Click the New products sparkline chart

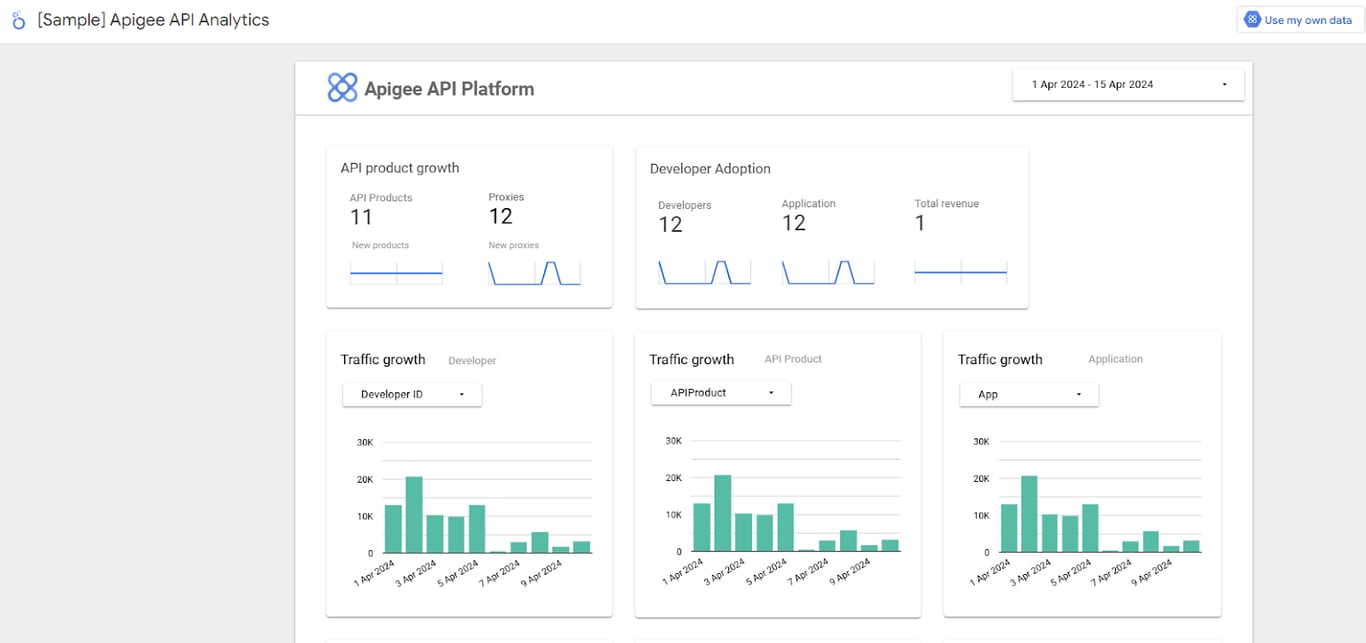click(x=396, y=273)
